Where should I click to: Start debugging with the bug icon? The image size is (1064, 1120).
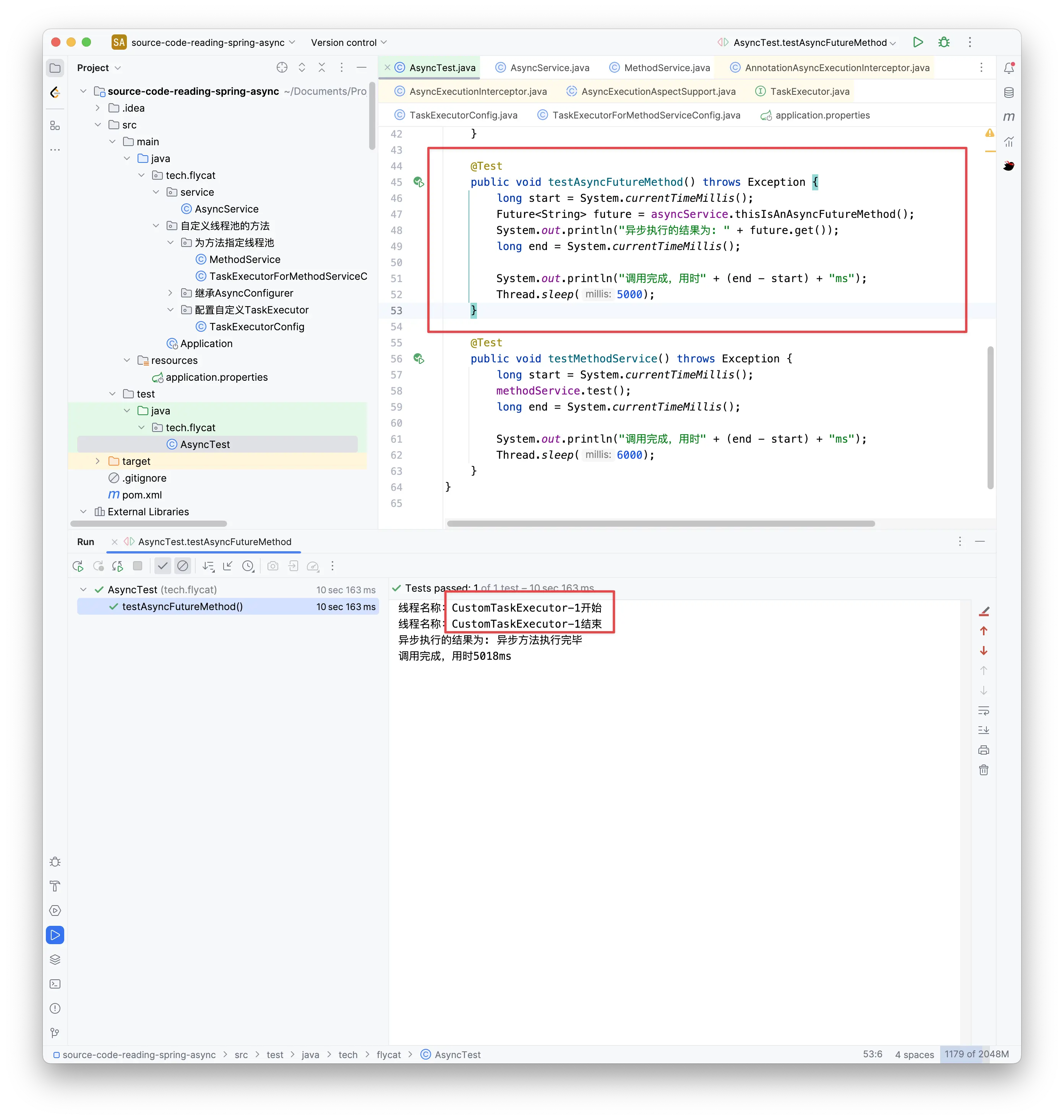[x=944, y=42]
